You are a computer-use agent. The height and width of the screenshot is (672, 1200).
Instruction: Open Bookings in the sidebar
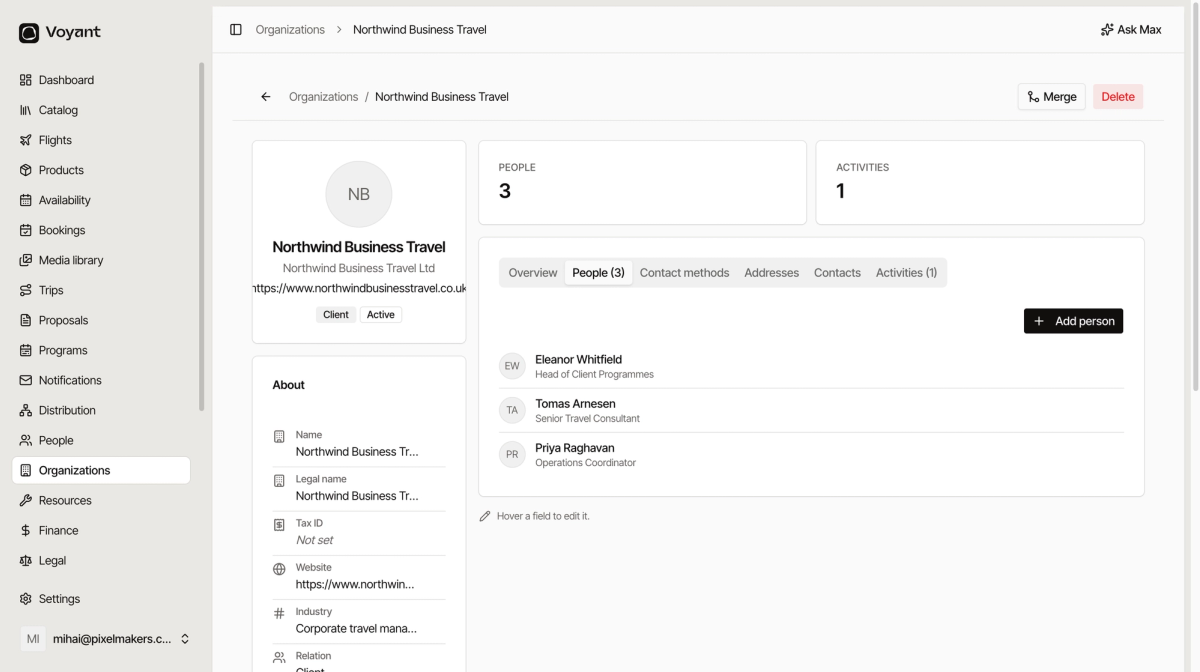click(101, 230)
